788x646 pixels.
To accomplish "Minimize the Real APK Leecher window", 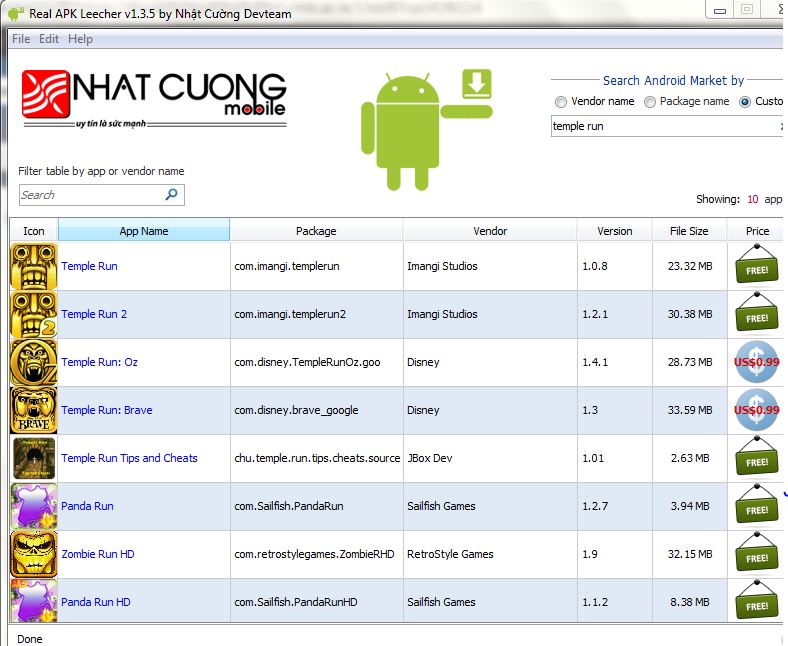I will 720,10.
